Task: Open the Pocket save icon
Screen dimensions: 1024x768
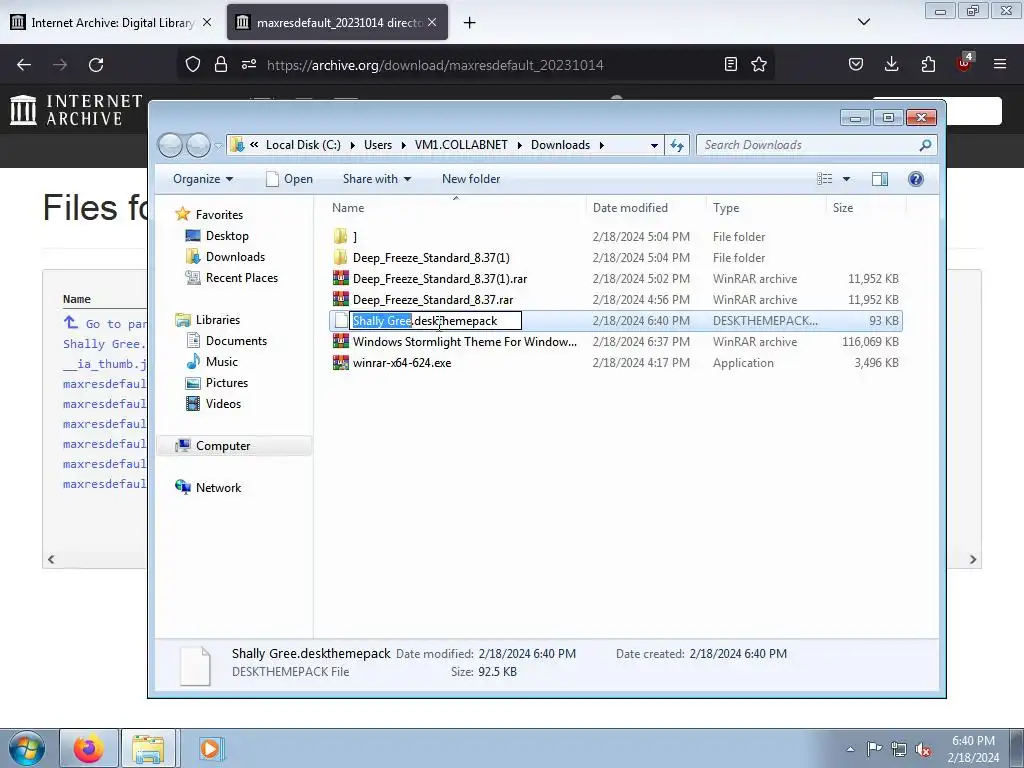Action: point(856,64)
